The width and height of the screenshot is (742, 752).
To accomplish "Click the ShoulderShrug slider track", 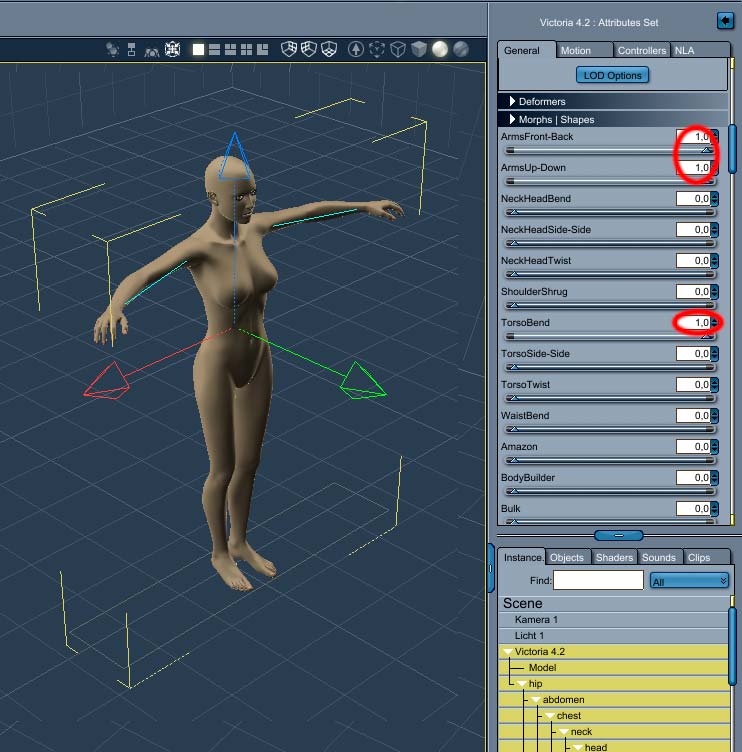I will (611, 305).
